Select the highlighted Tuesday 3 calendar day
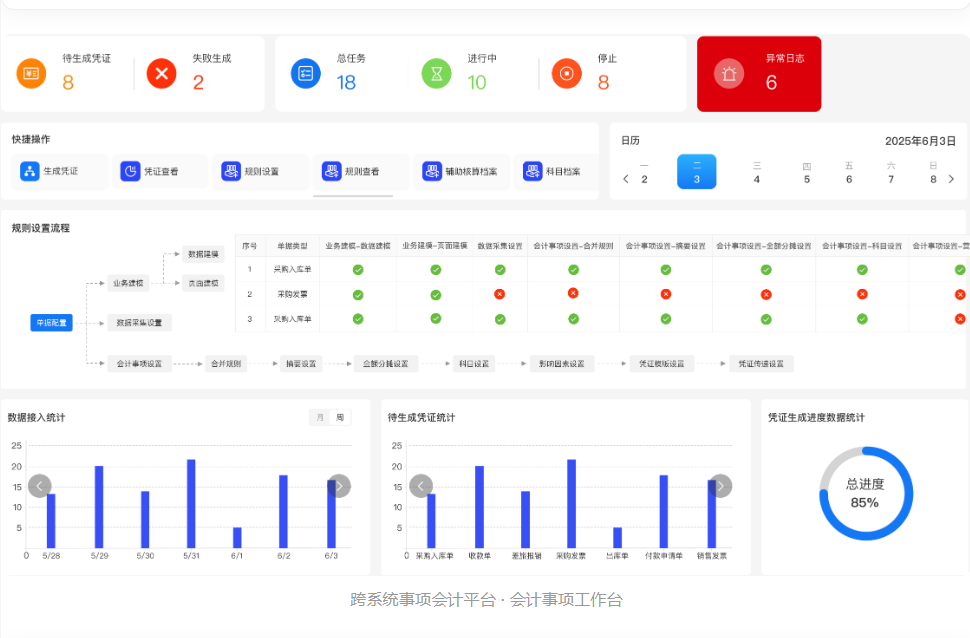Viewport: 970px width, 638px height. pos(697,171)
